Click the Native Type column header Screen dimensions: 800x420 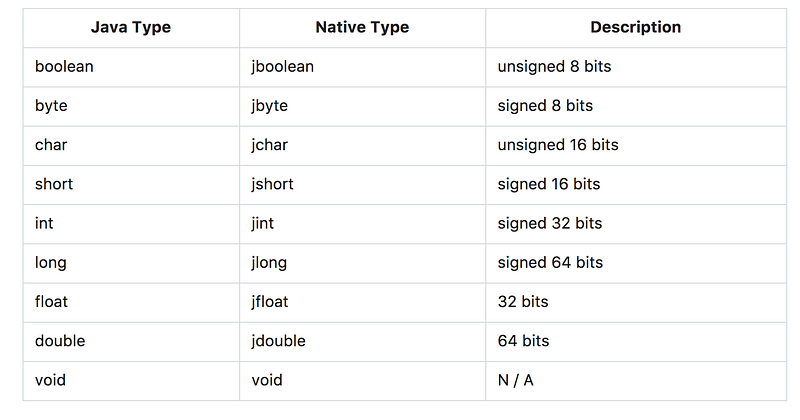pos(362,27)
